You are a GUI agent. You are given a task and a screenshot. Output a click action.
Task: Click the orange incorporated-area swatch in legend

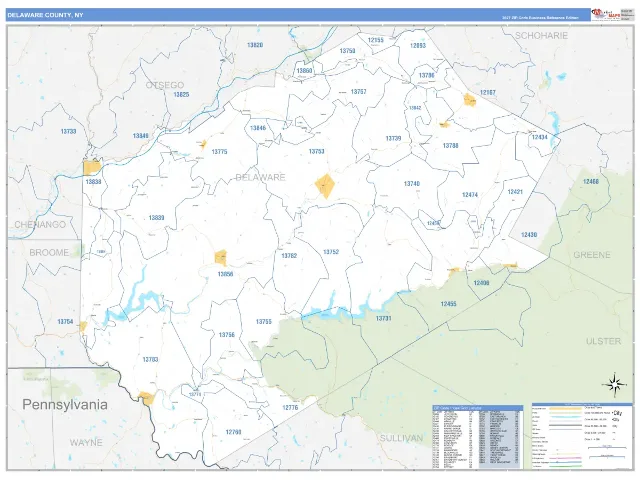(x=565, y=408)
